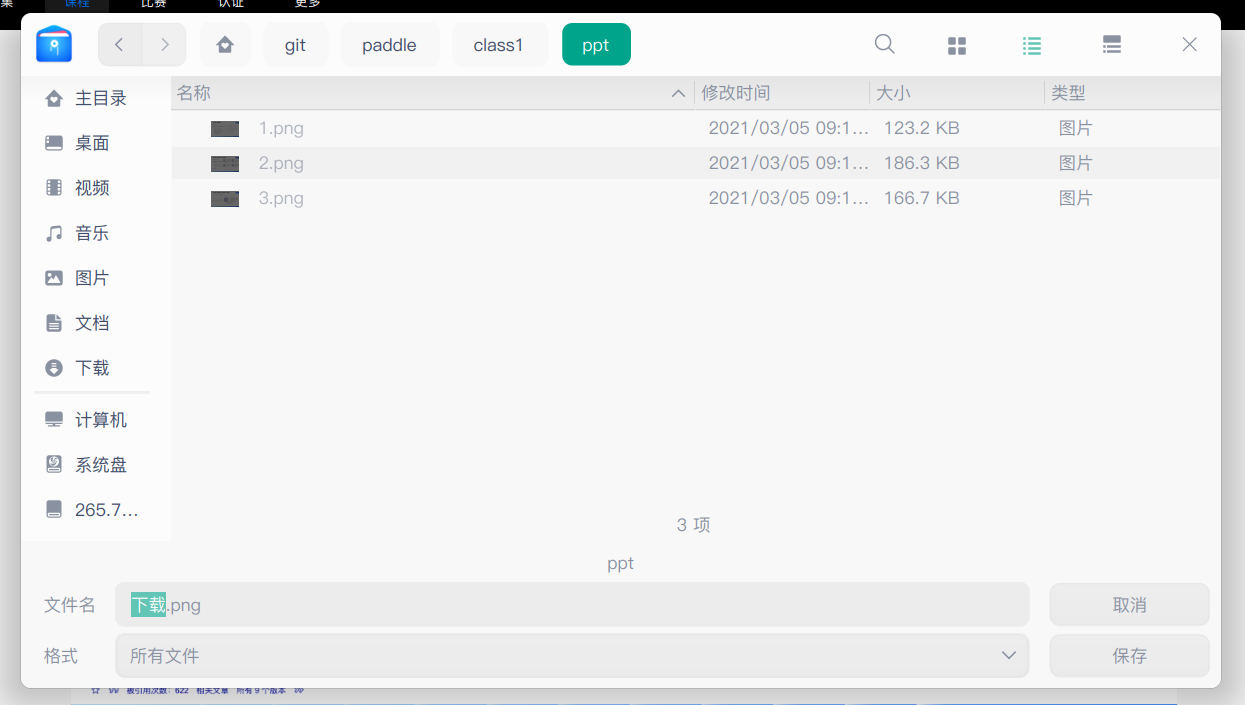Click the 取消 button
The width and height of the screenshot is (1245, 705).
pos(1129,605)
